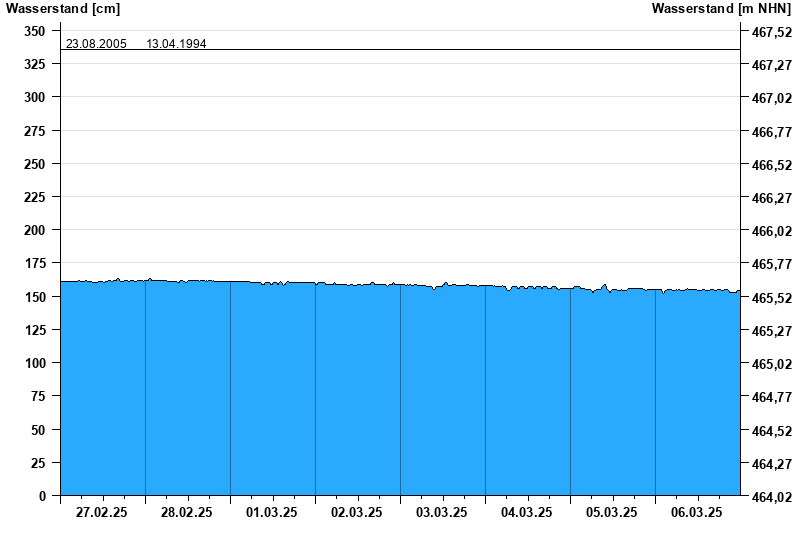Click the 05.03.25 date label
Viewport: 800px width, 550px height.
612,512
